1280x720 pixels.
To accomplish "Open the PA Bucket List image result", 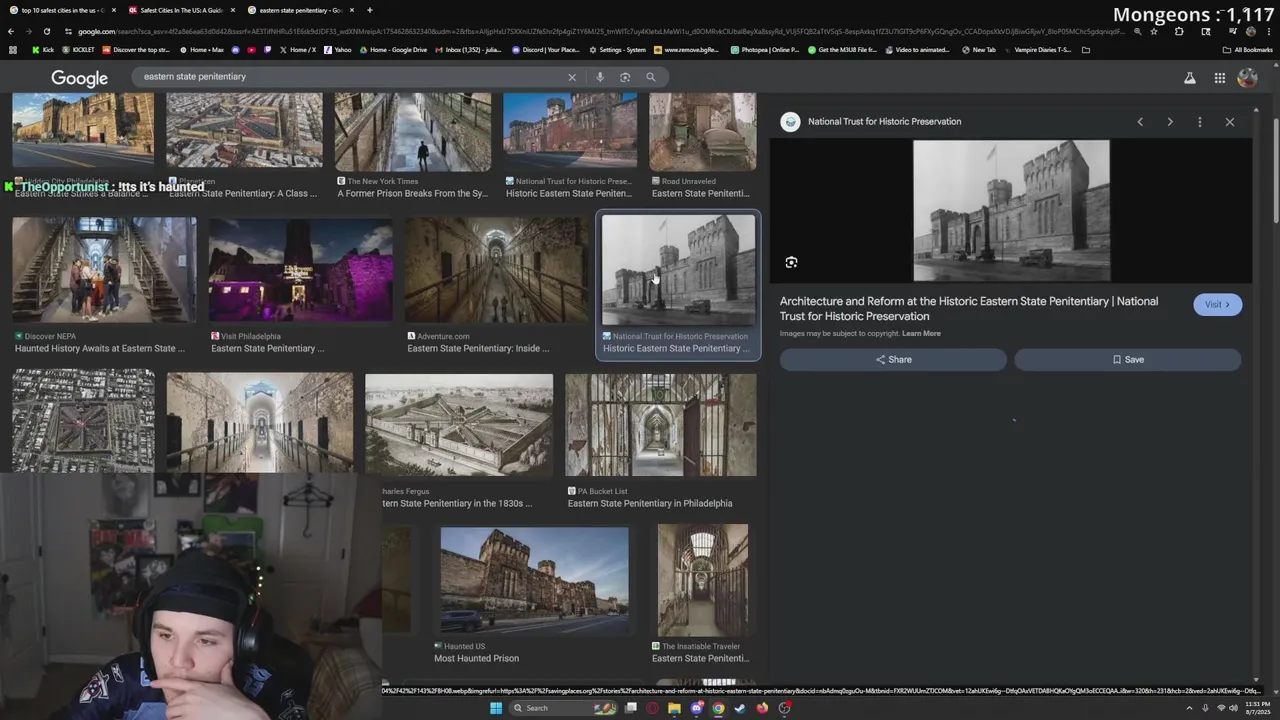I will [x=660, y=425].
